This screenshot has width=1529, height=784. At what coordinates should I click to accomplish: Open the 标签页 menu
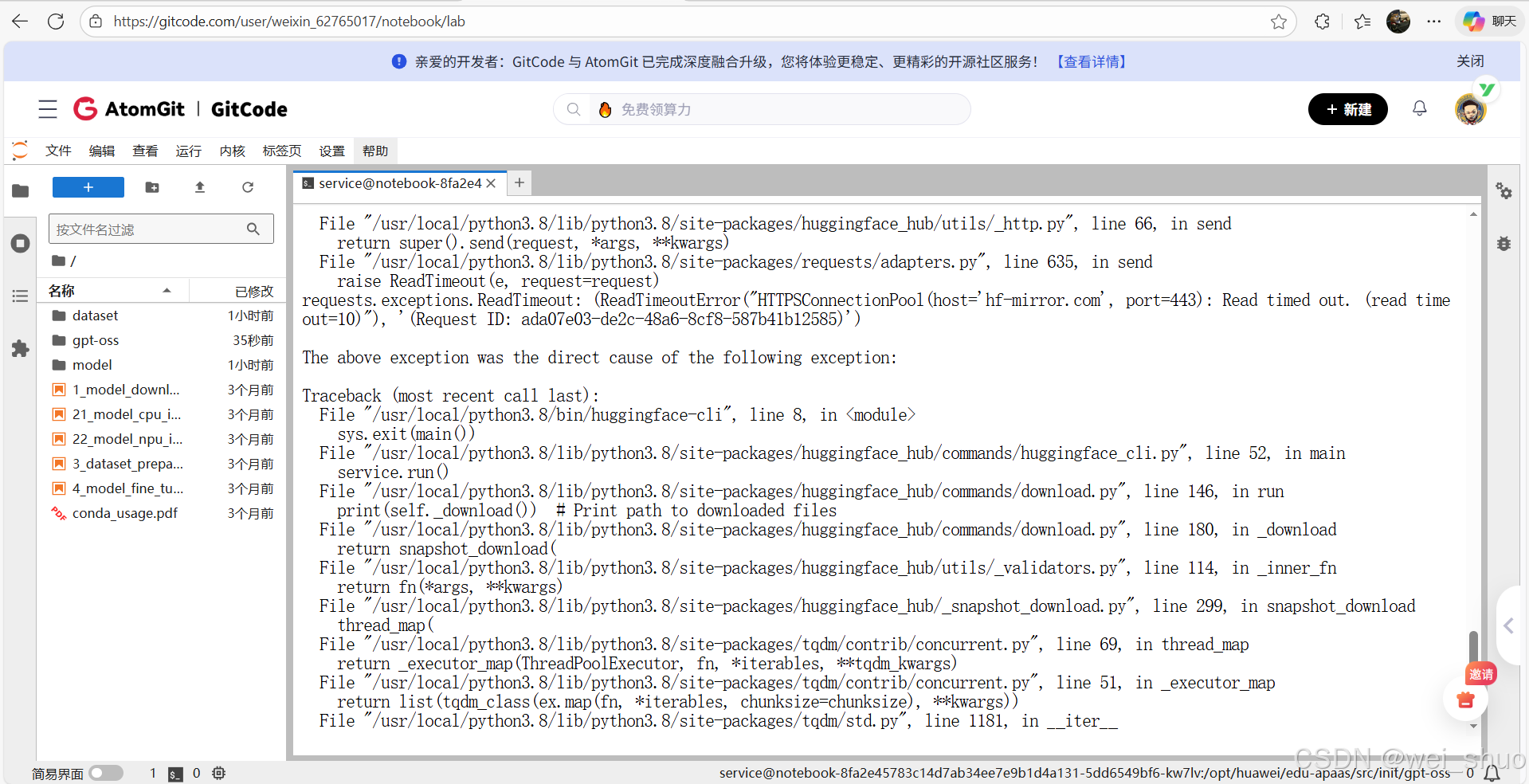point(282,151)
